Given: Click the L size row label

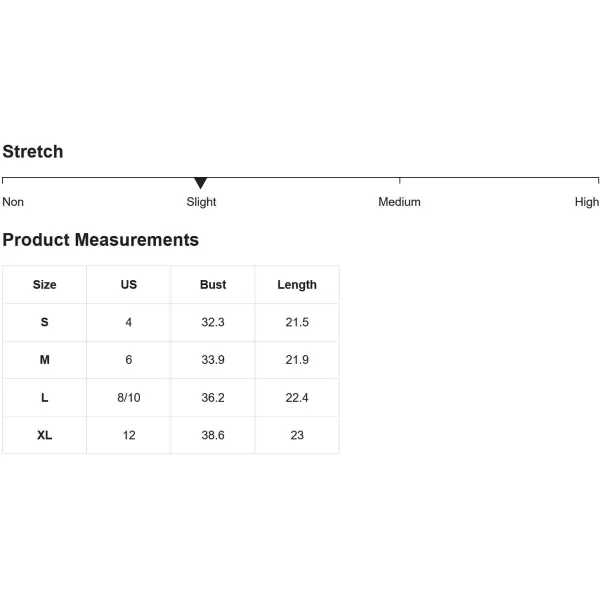Looking at the screenshot, I should [44, 398].
